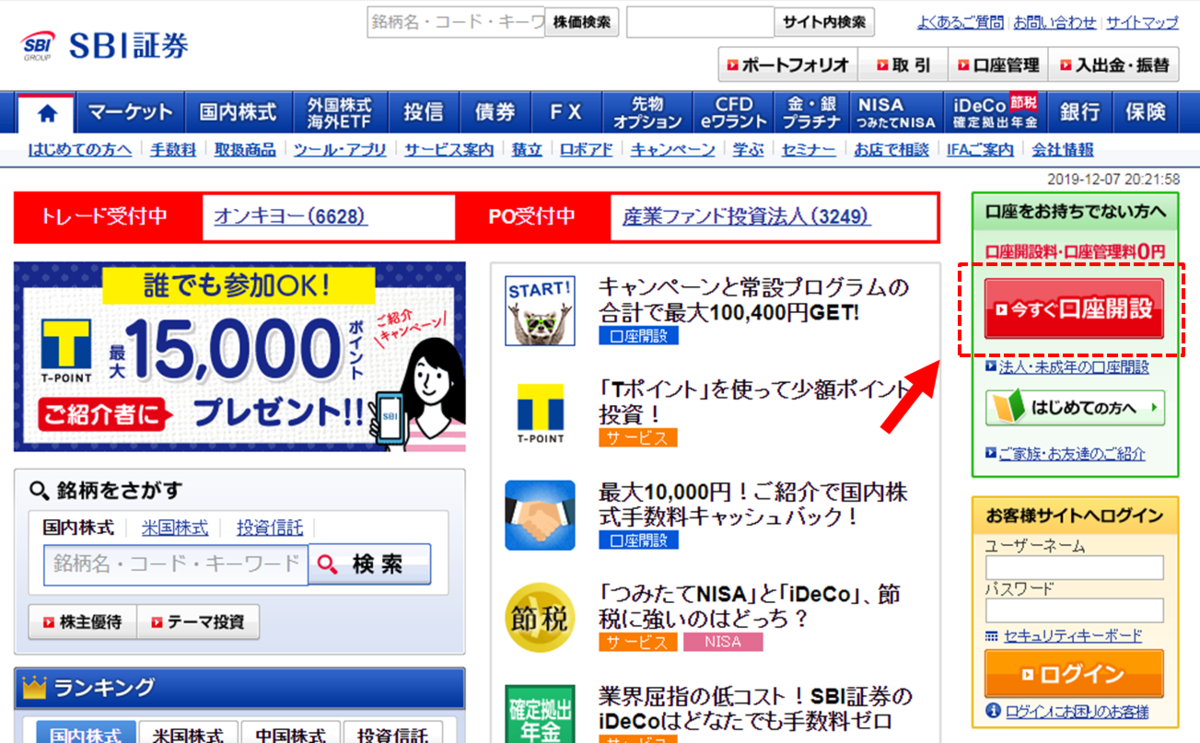Open the よくあるご質問 link

(960, 22)
